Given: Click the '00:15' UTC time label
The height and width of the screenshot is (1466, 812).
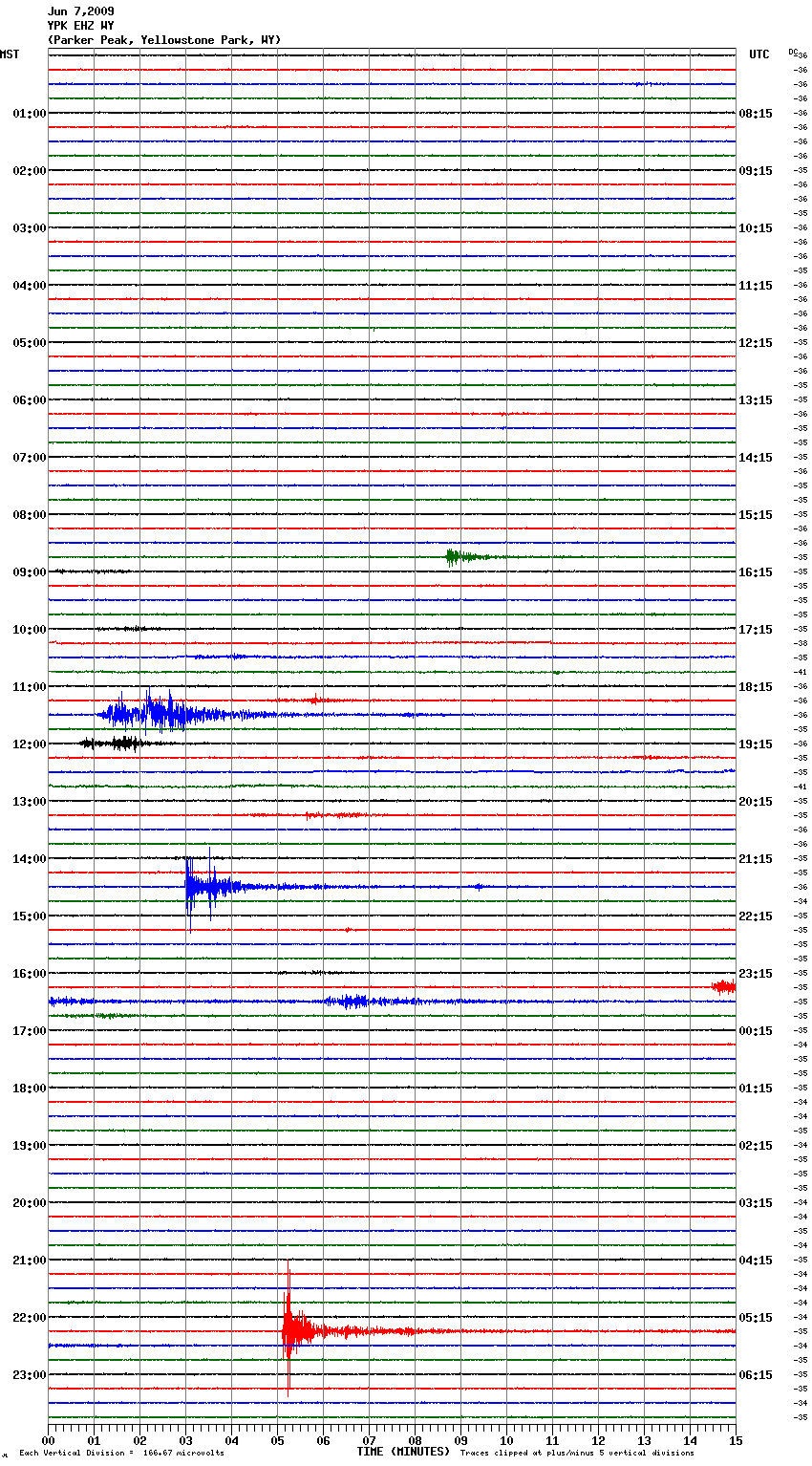Looking at the screenshot, I should point(756,1031).
